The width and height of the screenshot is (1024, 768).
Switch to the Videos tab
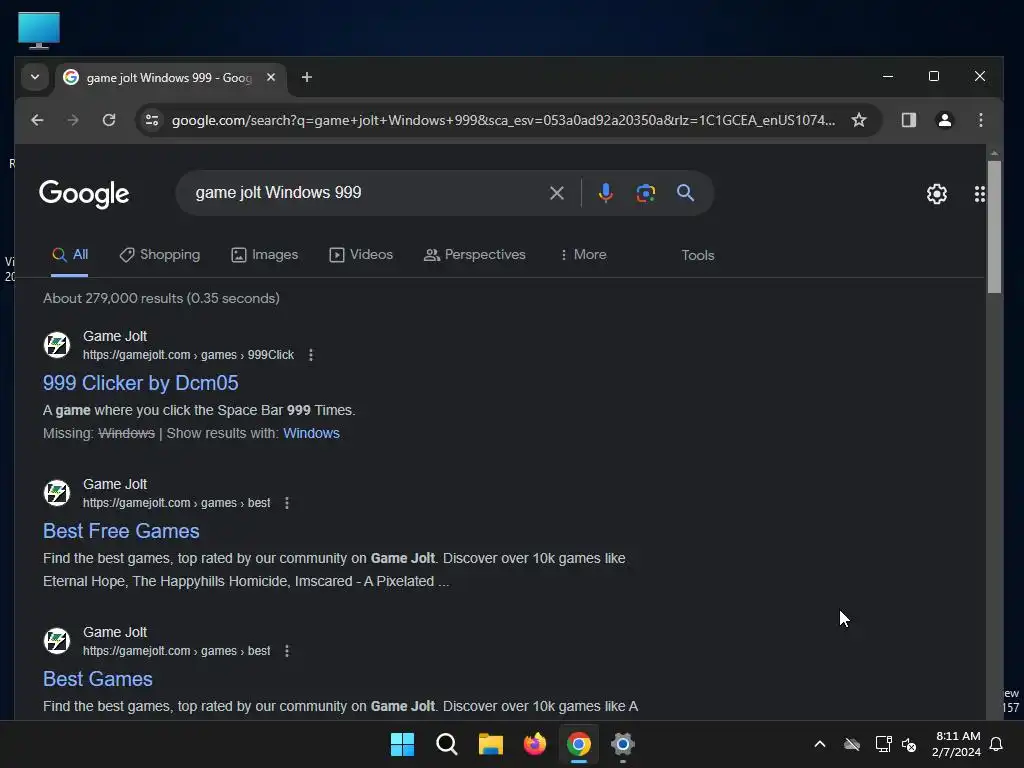tap(361, 255)
